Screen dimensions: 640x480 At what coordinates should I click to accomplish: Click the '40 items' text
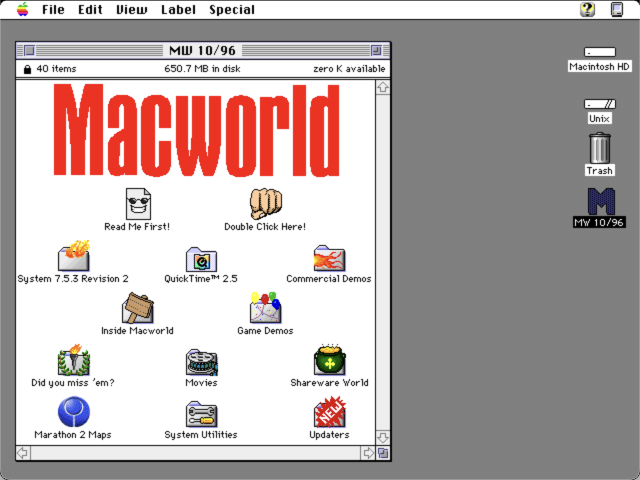tap(56, 69)
